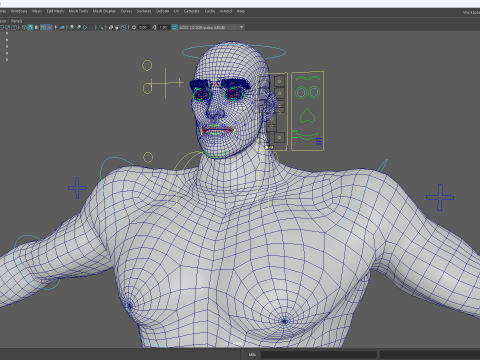This screenshot has width=480, height=360.
Task: Click the safe action gate icon
Action: 7,27
